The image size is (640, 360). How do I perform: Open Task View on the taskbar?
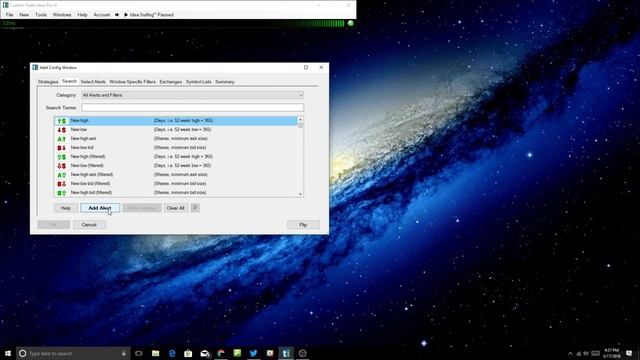[139, 353]
